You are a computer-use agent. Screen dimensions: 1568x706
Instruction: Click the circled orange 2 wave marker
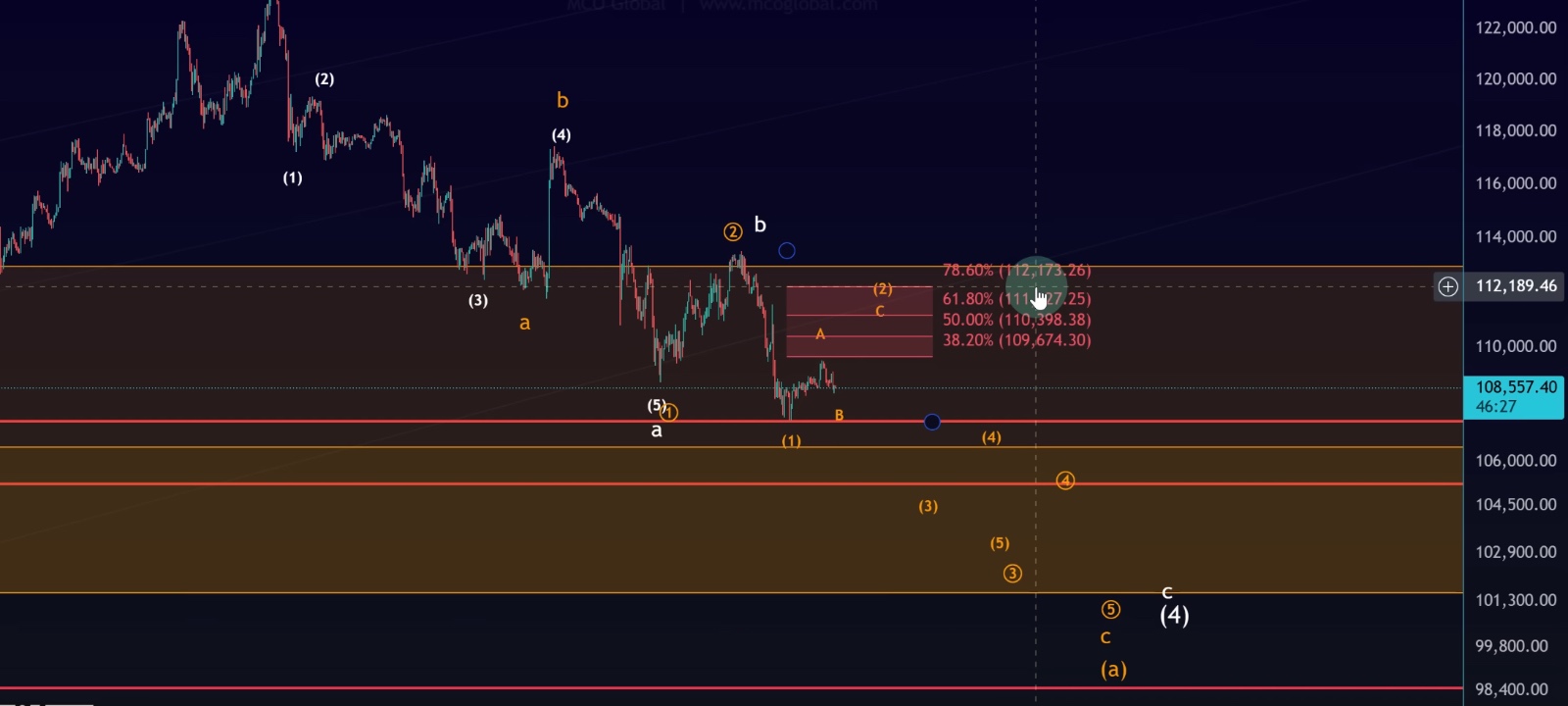pos(732,232)
